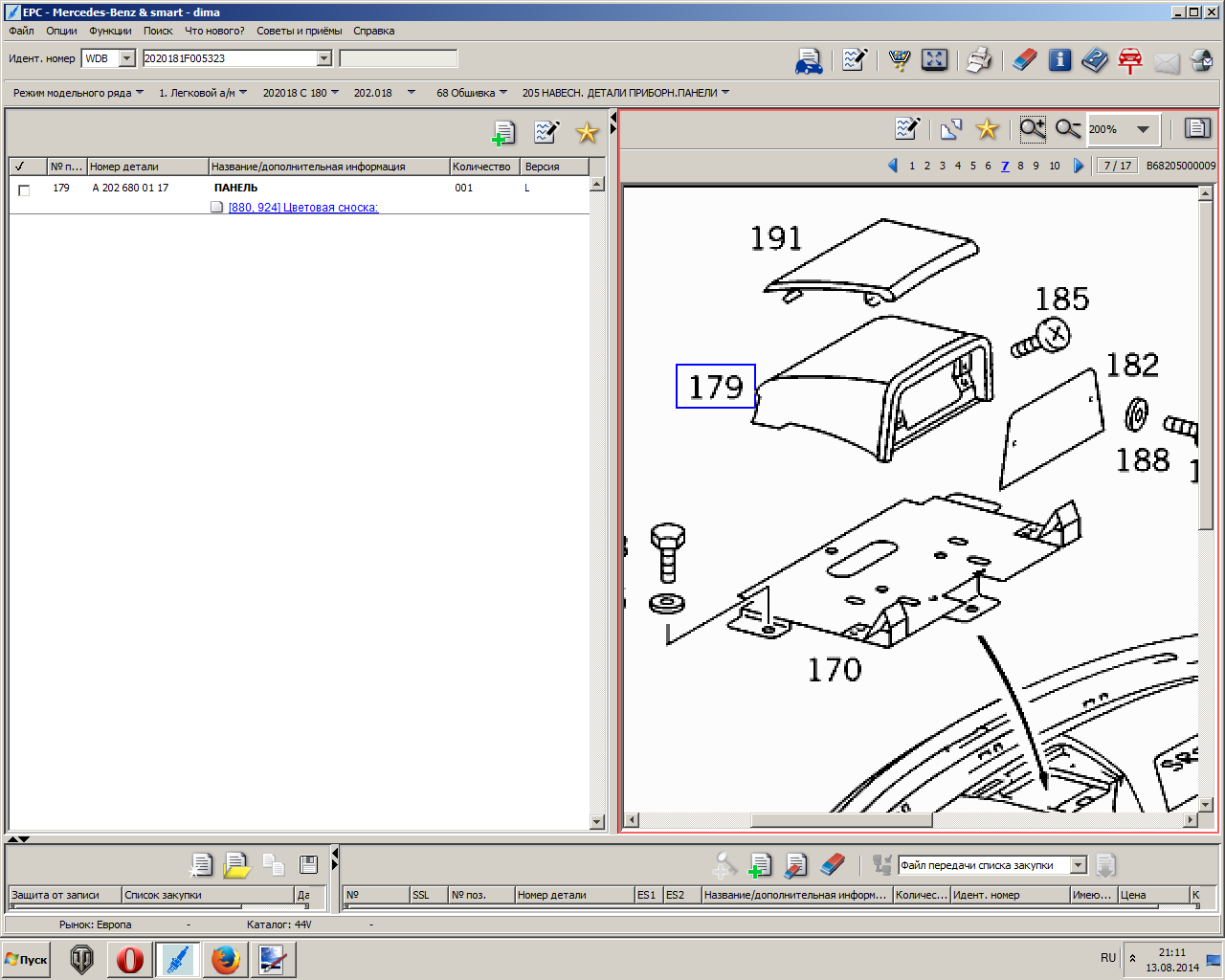Open the WDB prefix dropdown
Viewport: 1225px width, 980px height.
click(x=127, y=58)
